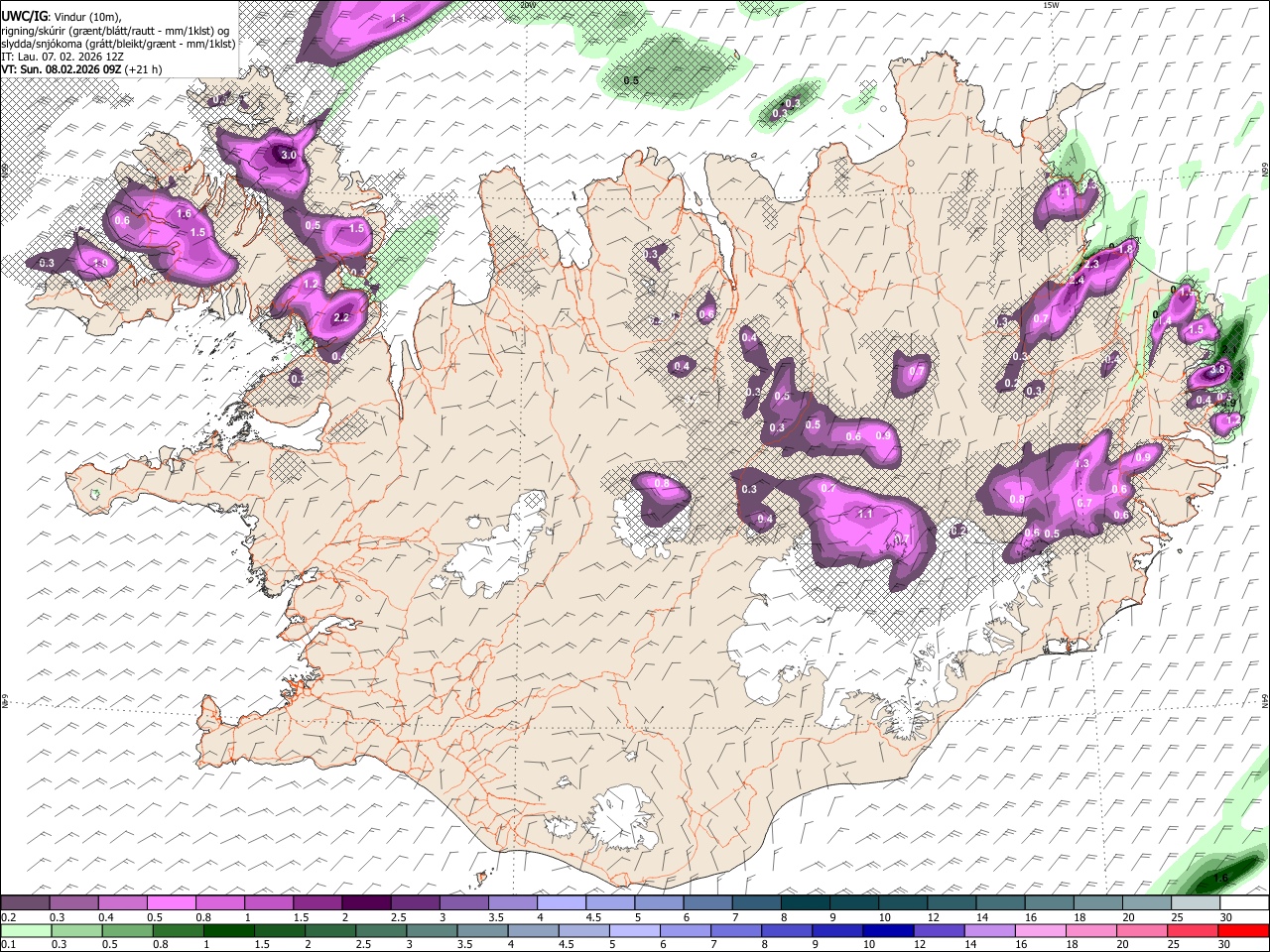Click the pale lavender swatch labeled 4 in the upper legend

(x=562, y=903)
